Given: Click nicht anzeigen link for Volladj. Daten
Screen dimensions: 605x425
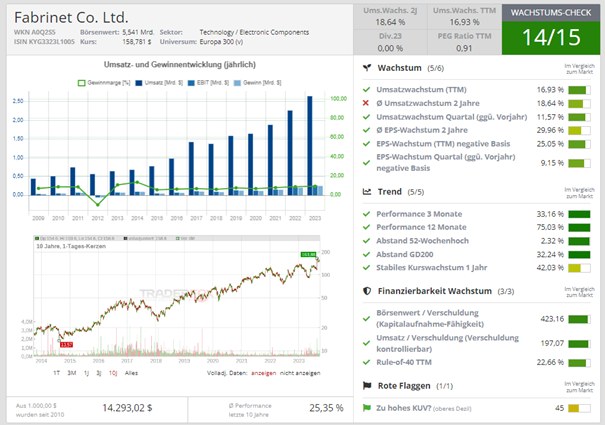Looking at the screenshot, I should coord(300,373).
